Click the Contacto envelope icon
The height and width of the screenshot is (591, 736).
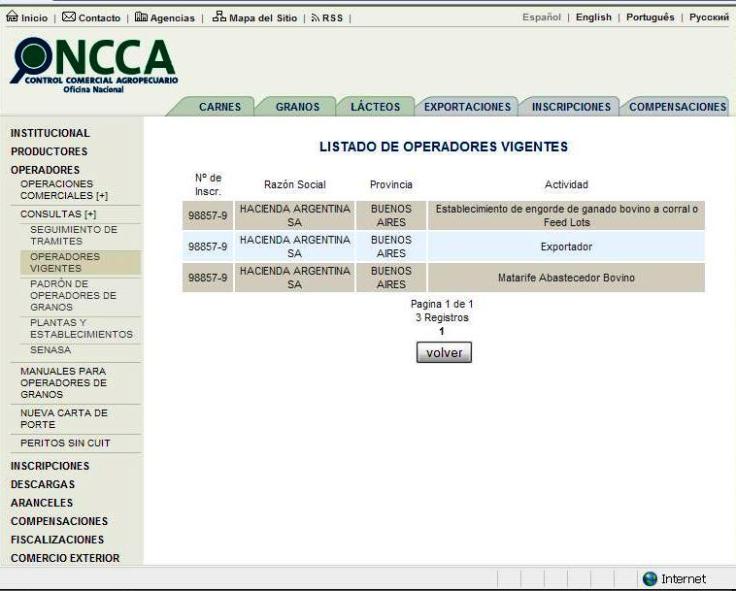[69, 17]
